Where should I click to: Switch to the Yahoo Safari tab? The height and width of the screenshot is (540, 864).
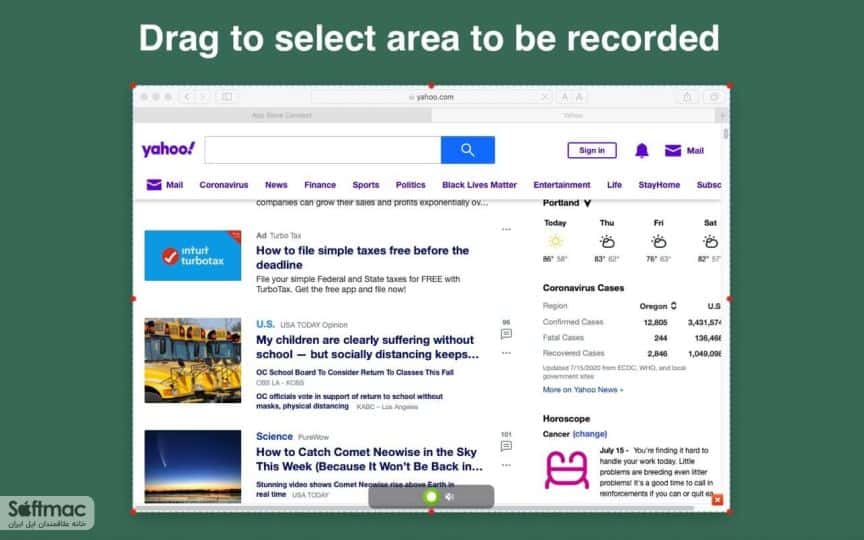[x=573, y=116]
